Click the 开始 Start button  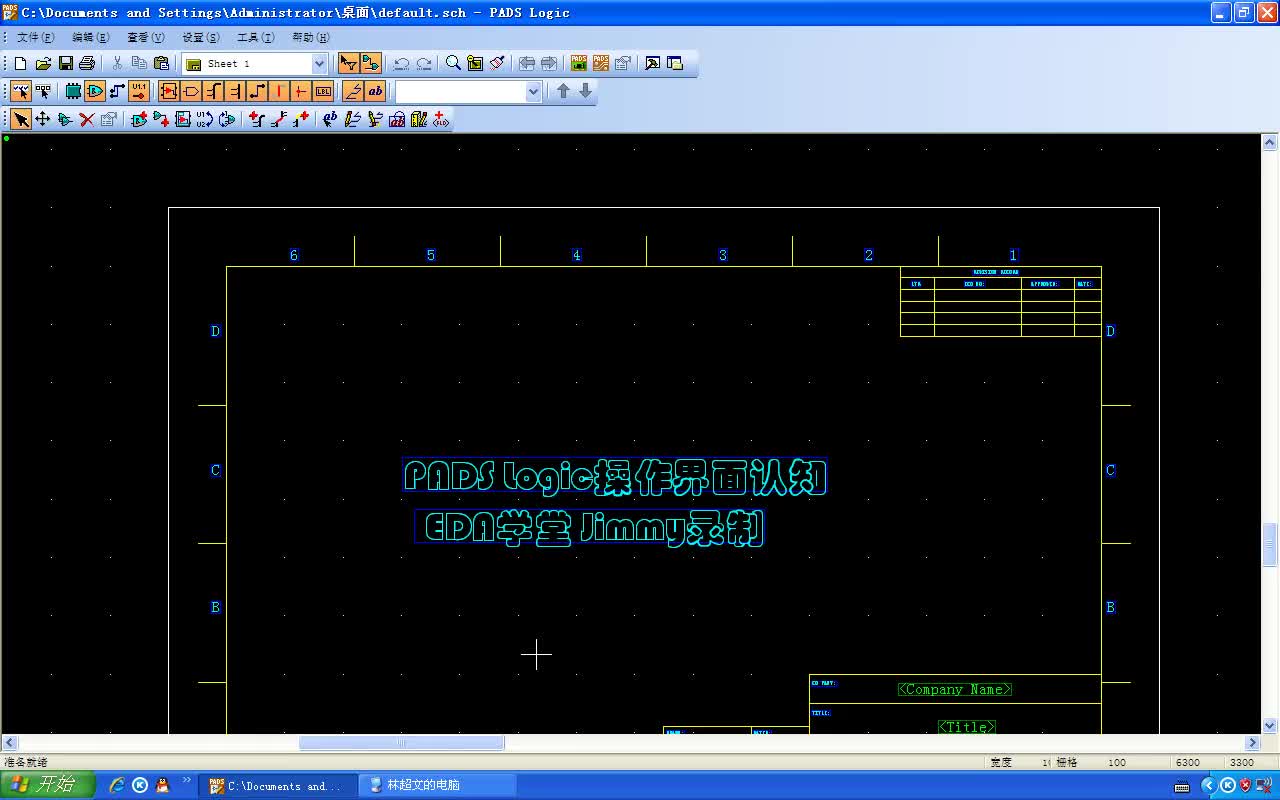pos(46,785)
